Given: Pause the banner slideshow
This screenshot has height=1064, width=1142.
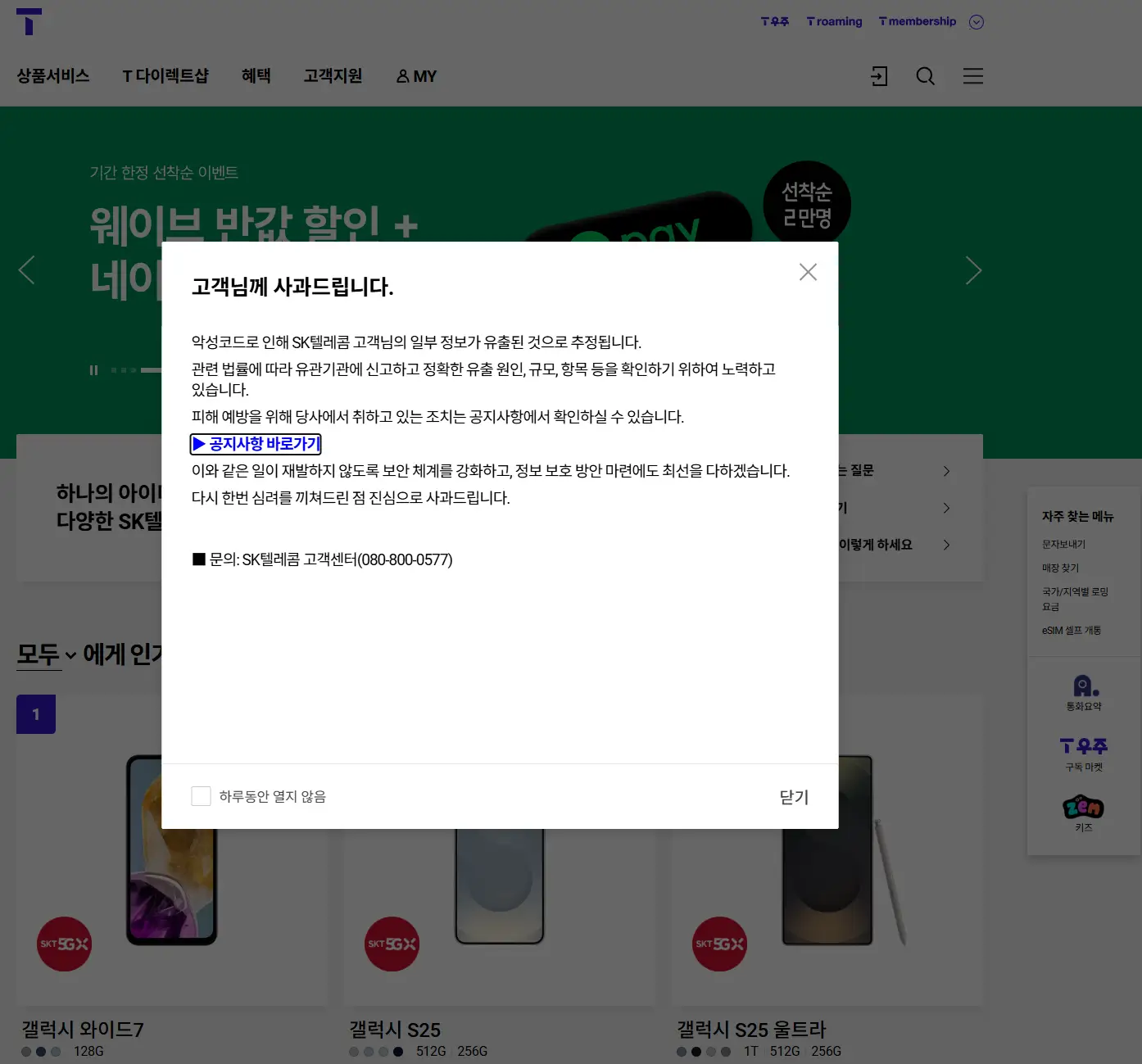Looking at the screenshot, I should pyautogui.click(x=93, y=369).
